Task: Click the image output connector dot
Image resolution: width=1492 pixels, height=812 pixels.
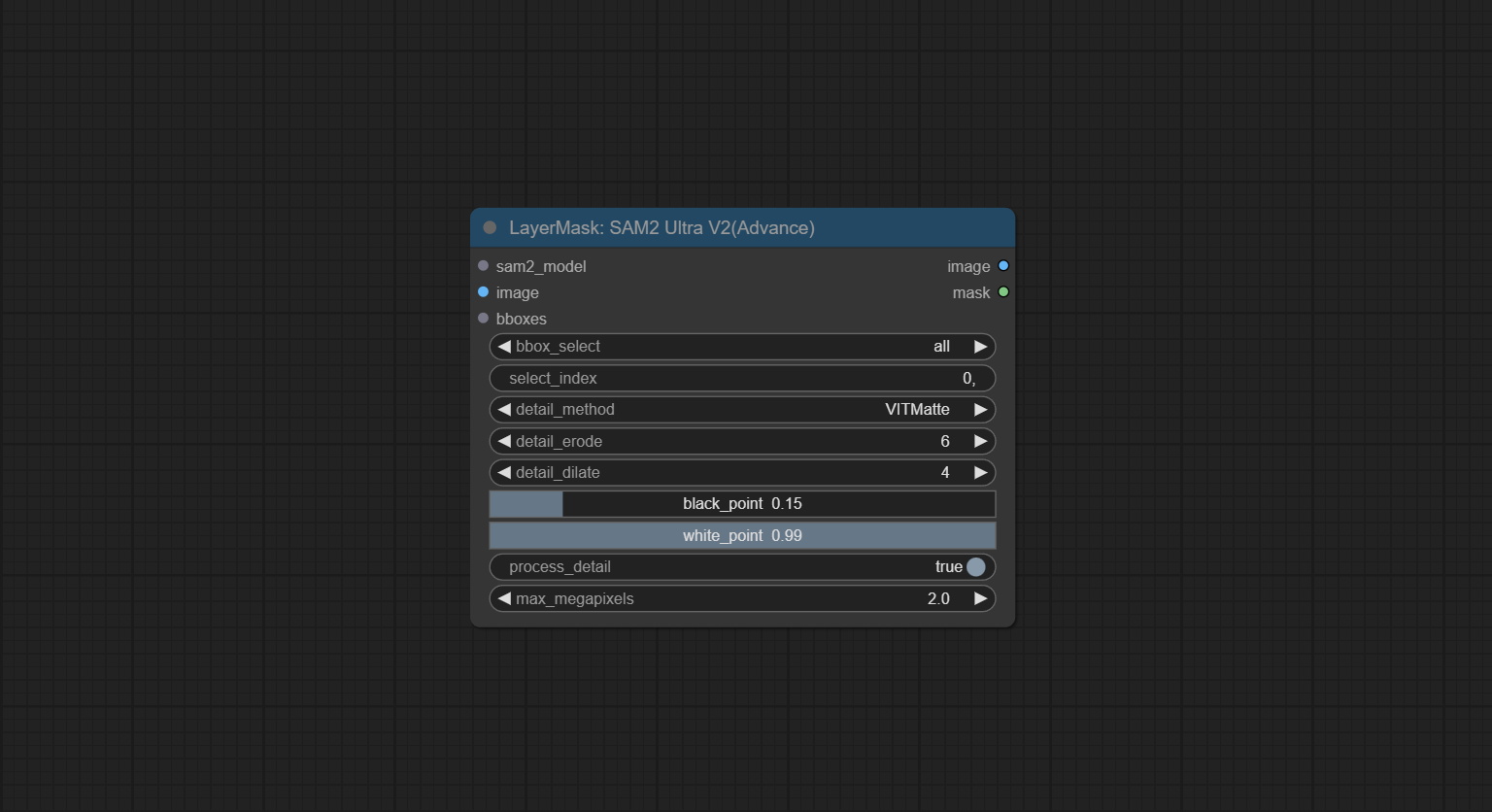Action: point(1003,266)
